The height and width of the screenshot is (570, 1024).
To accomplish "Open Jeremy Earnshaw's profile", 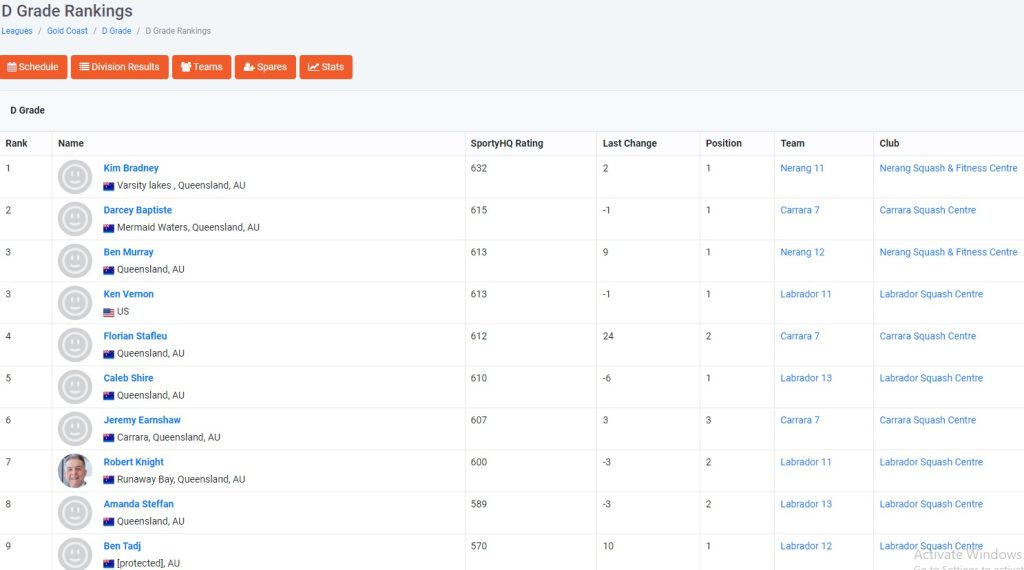I will click(142, 420).
